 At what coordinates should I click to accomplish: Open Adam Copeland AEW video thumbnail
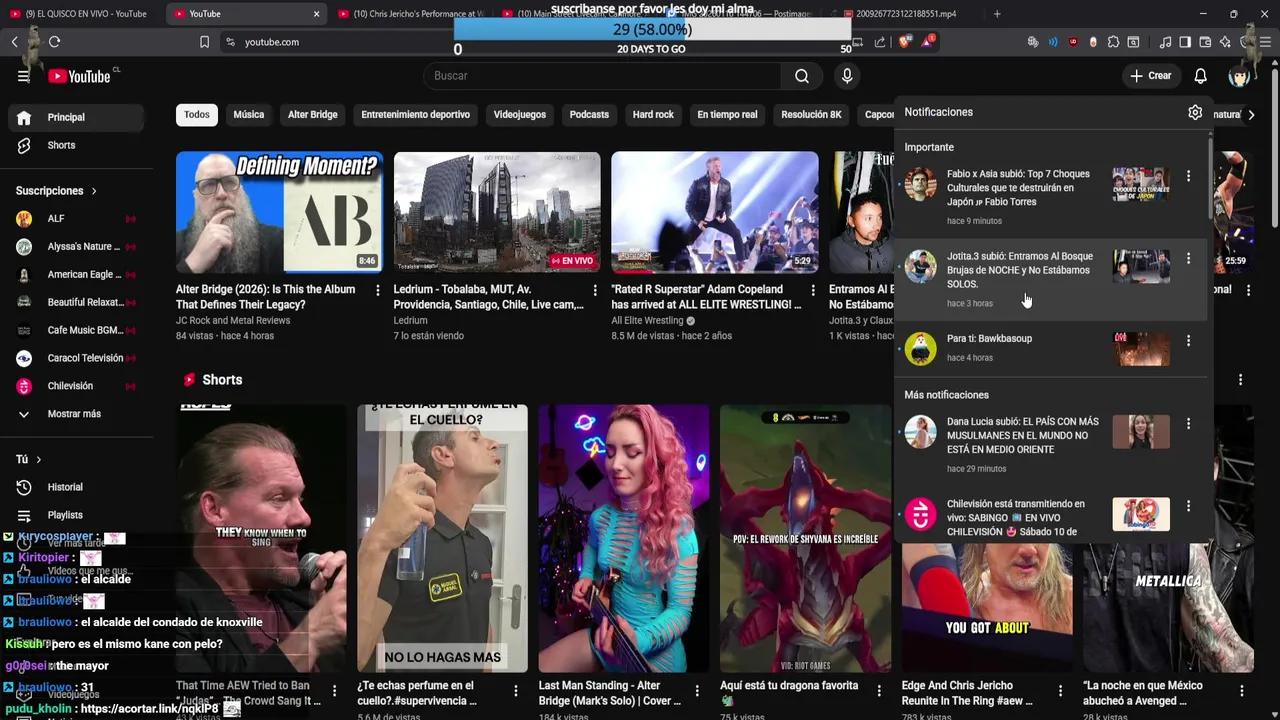tap(714, 212)
